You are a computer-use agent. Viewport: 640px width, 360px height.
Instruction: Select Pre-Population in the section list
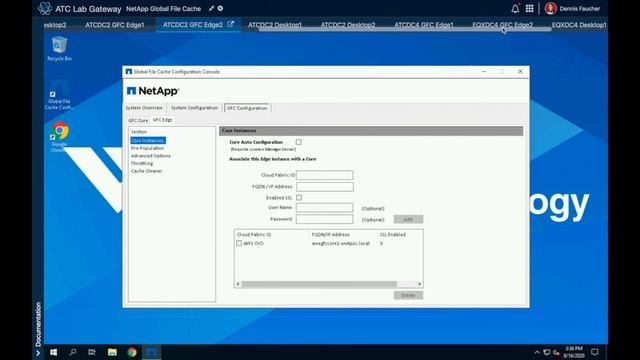(147, 148)
